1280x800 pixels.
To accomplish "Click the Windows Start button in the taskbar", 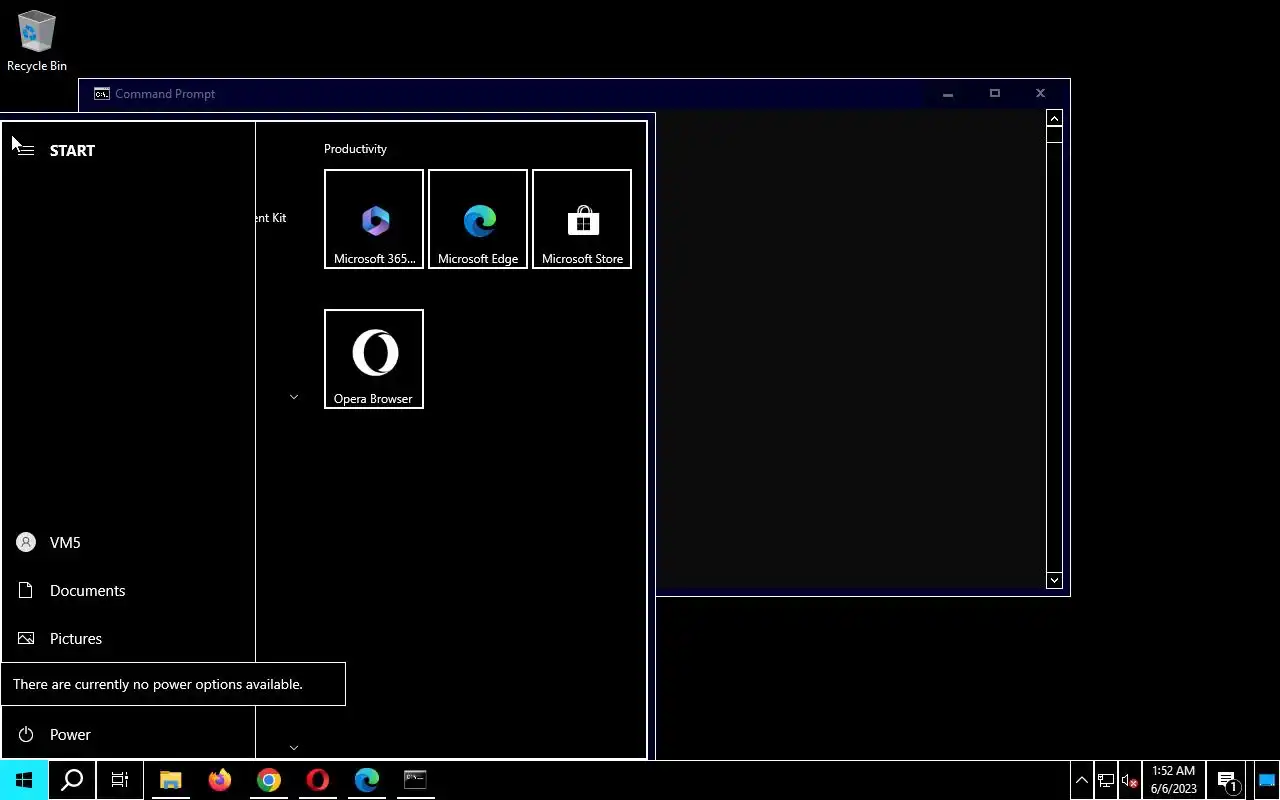I will coord(24,780).
